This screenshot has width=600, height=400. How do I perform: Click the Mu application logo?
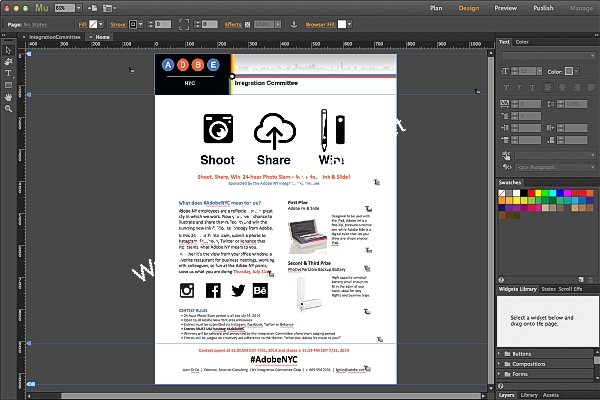point(42,8)
